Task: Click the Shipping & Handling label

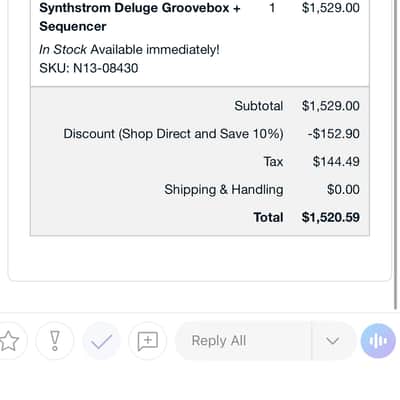Action: pyautogui.click(x=224, y=190)
